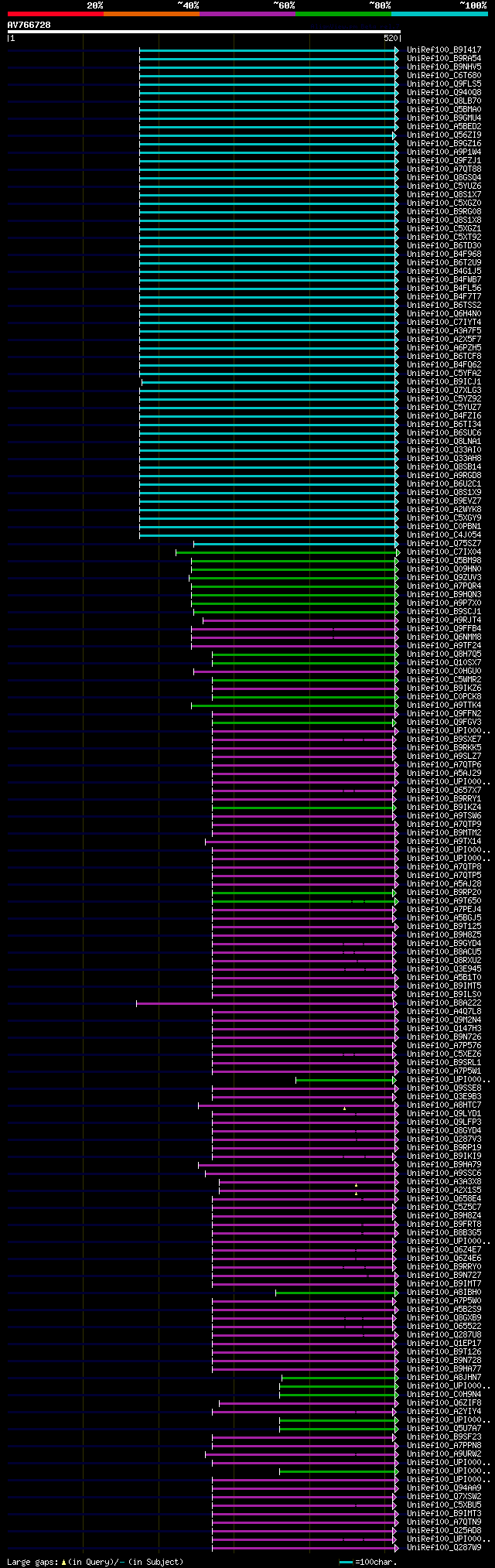Viewport: 495px width, 1568px height.
Task: Select hit label UniRef100_B6TI34
Action: point(444,424)
